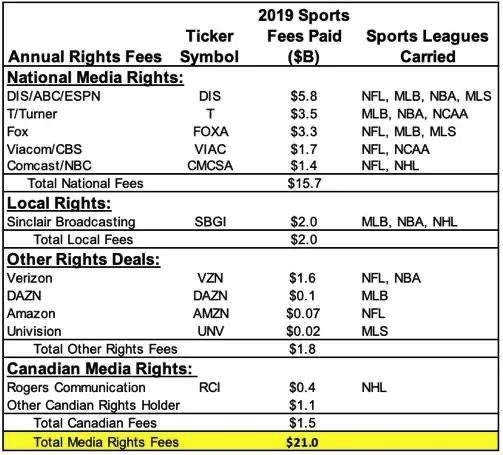Click the highlighted Total Media Rights Fees row
503x455 pixels.
[251, 442]
